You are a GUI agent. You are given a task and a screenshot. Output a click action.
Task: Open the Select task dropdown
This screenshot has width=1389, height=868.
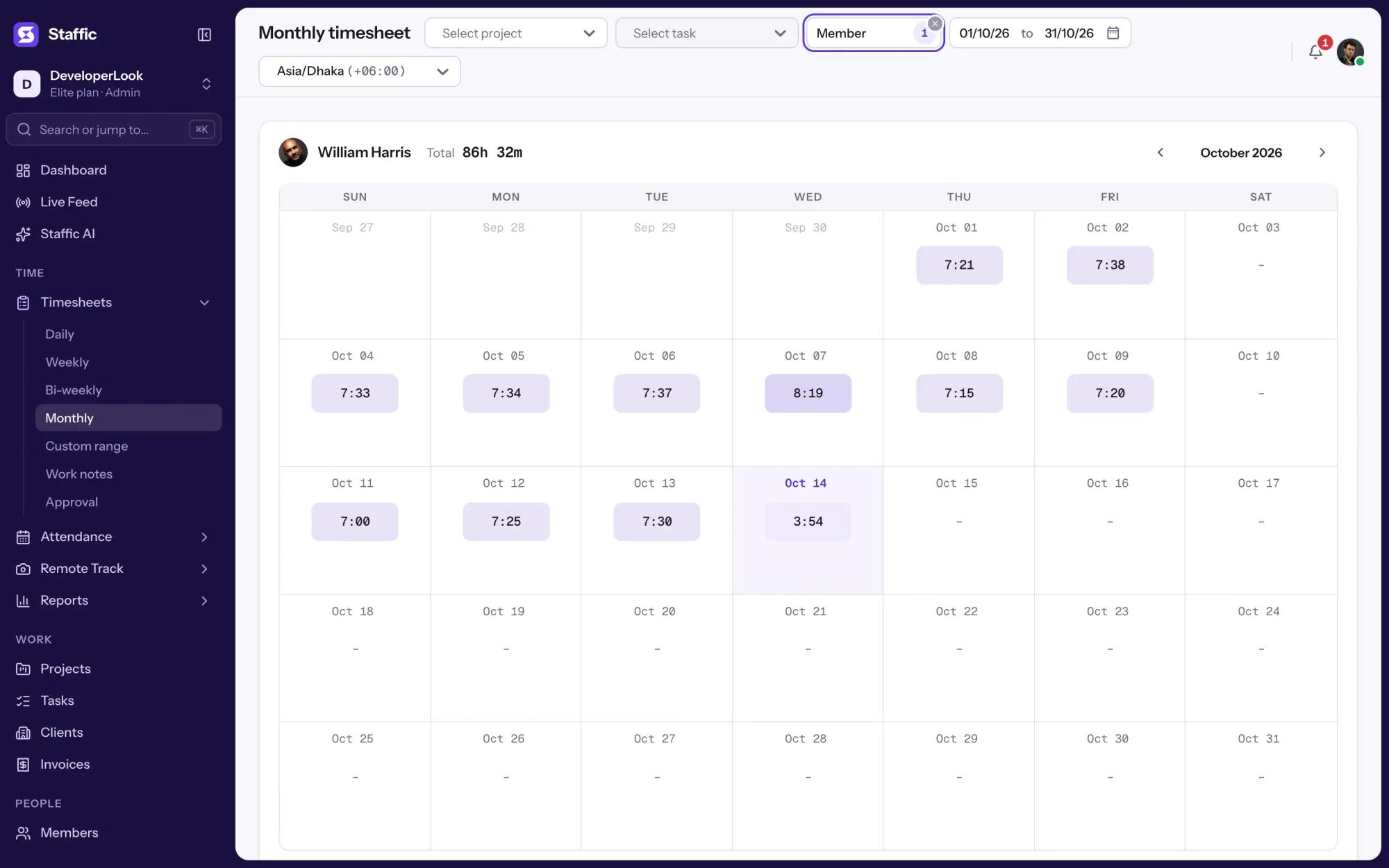[706, 33]
